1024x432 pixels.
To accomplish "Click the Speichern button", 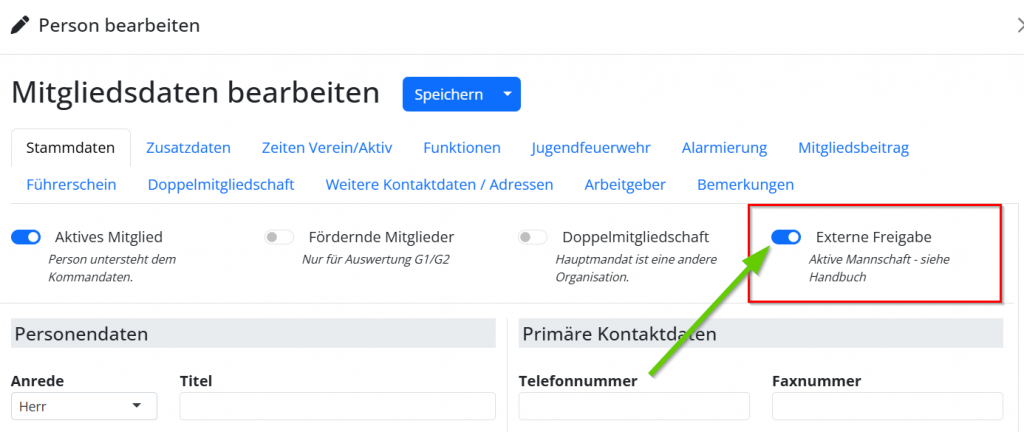I will pyautogui.click(x=448, y=95).
